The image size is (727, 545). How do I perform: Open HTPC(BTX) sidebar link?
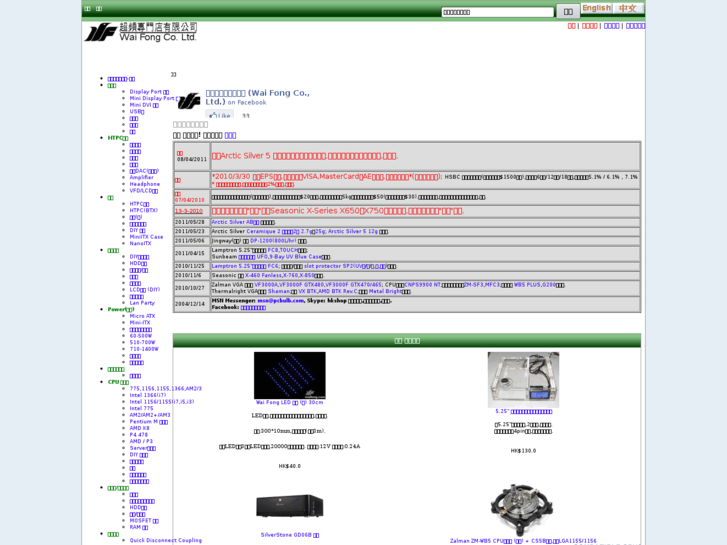143,210
